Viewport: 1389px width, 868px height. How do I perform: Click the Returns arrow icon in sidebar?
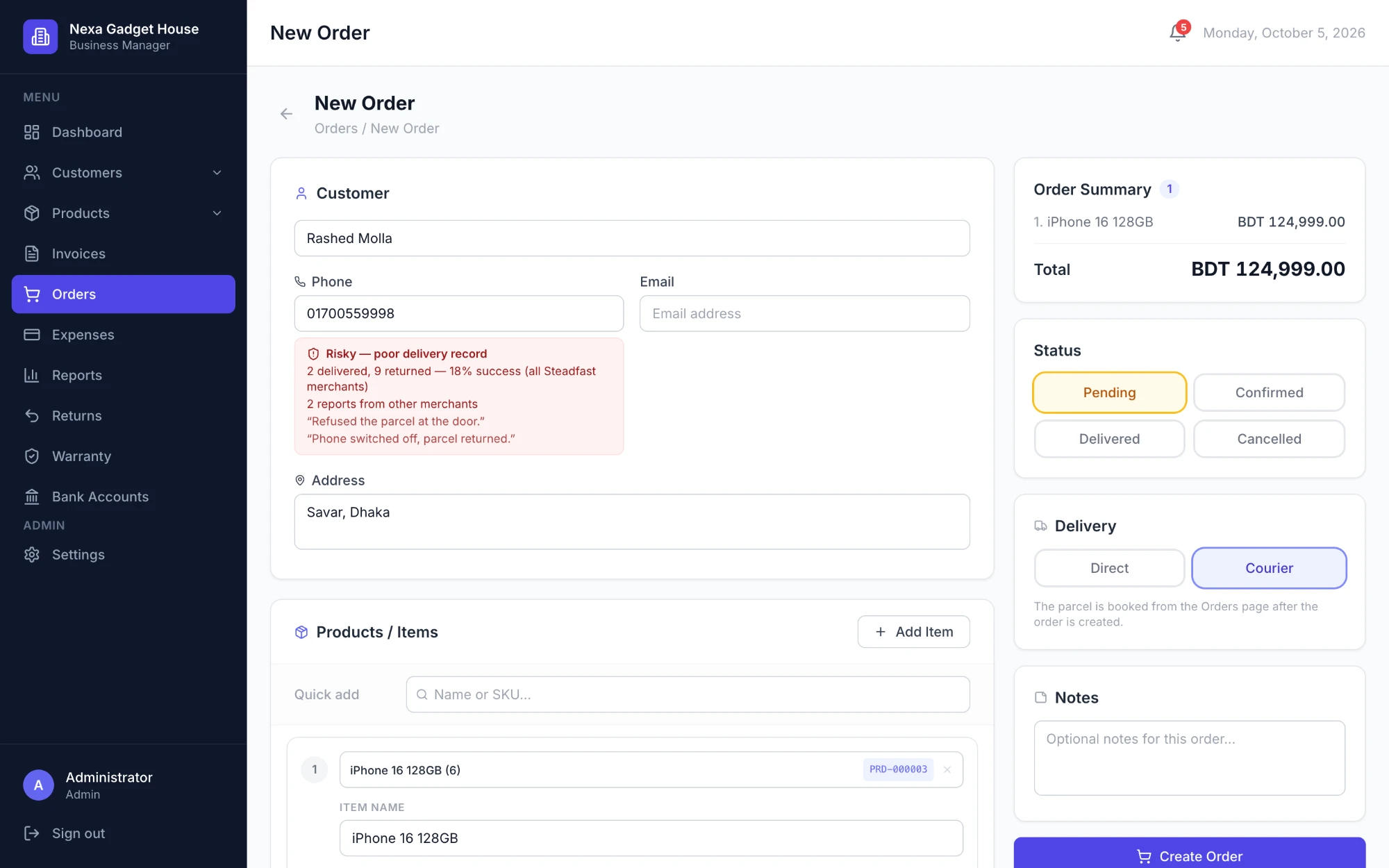[32, 415]
